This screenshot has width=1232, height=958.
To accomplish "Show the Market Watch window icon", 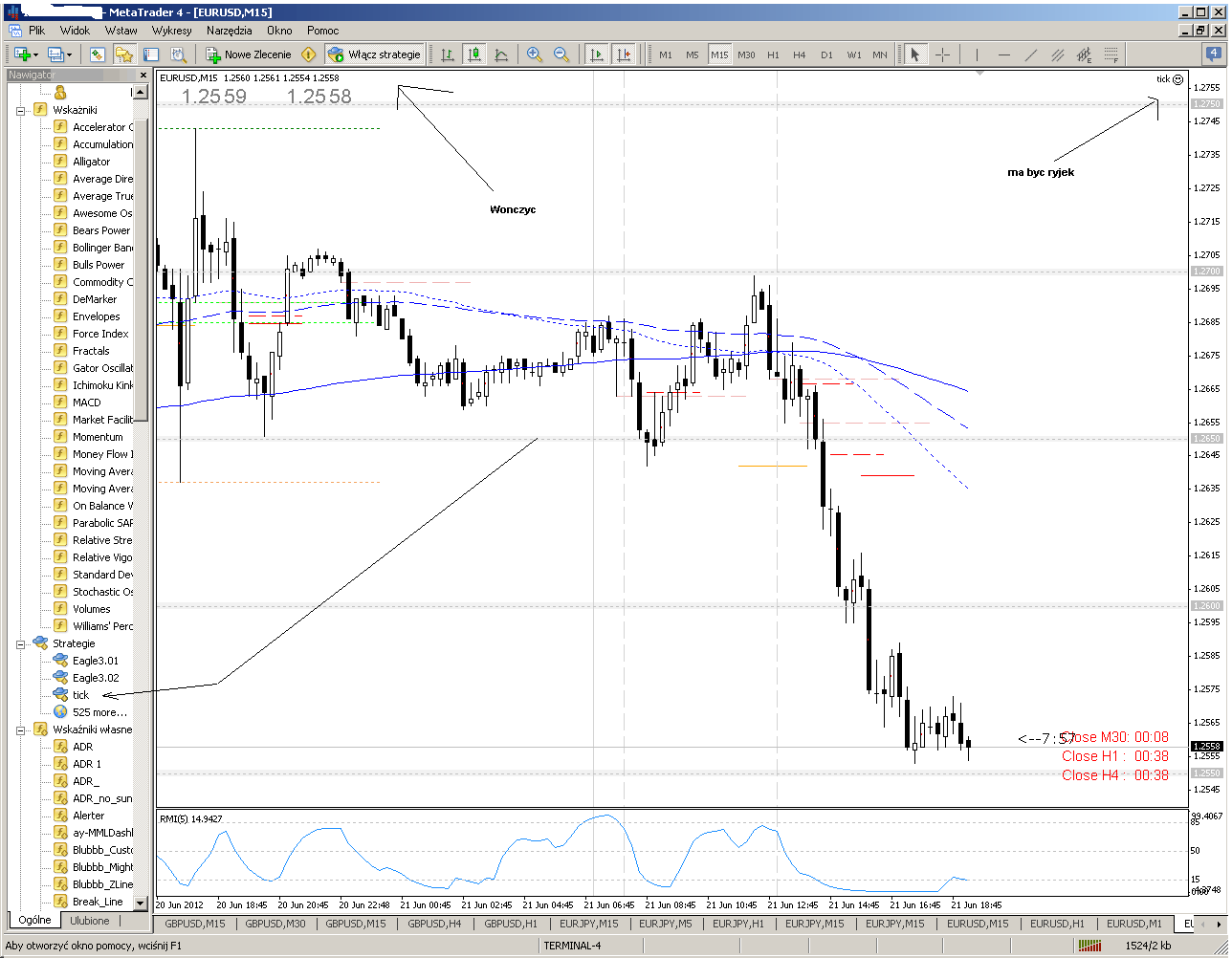I will 97,54.
